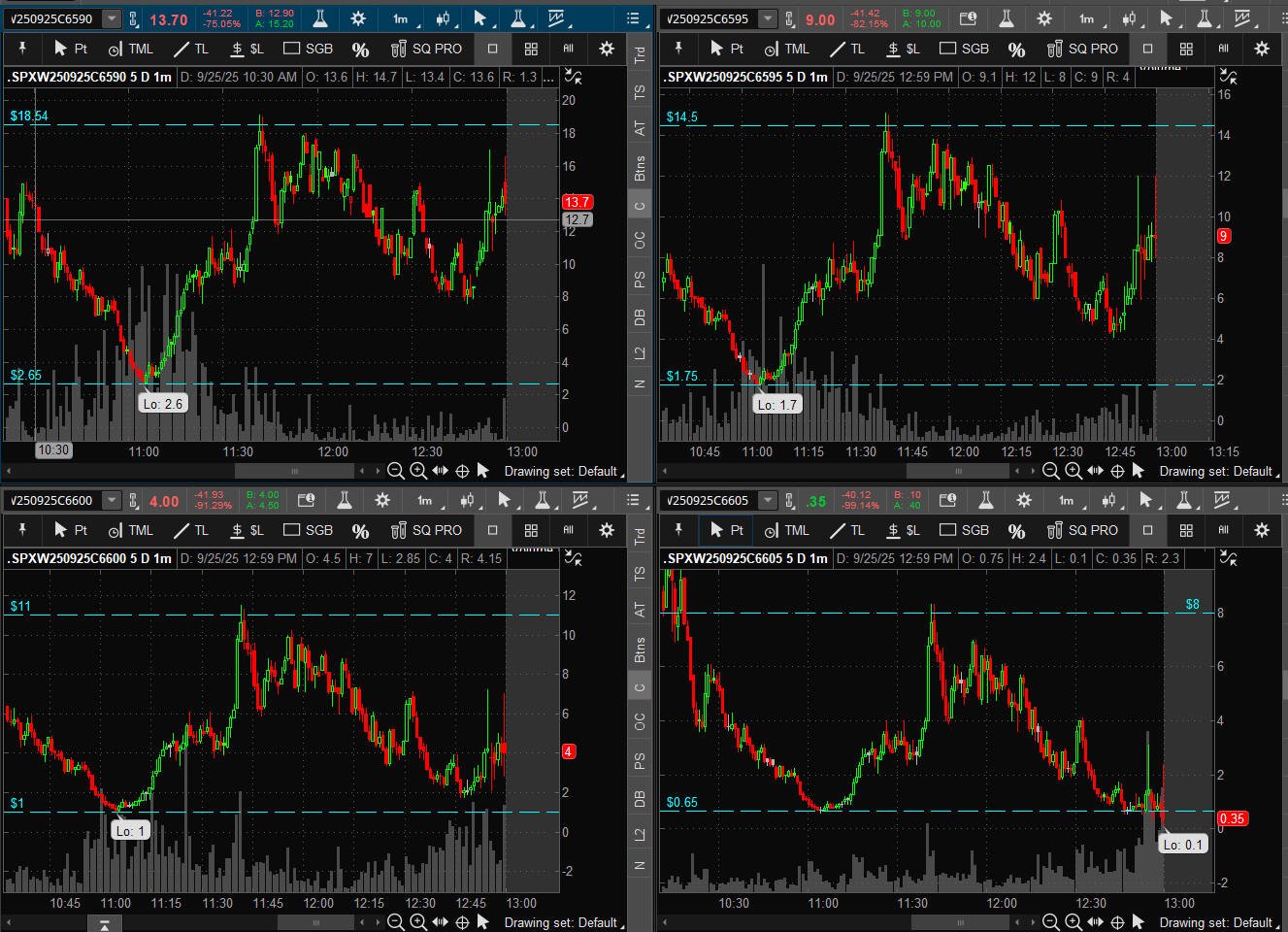The height and width of the screenshot is (932, 1288).
Task: Select the SGB rectangle tool in the C6600 chart
Action: [x=308, y=530]
